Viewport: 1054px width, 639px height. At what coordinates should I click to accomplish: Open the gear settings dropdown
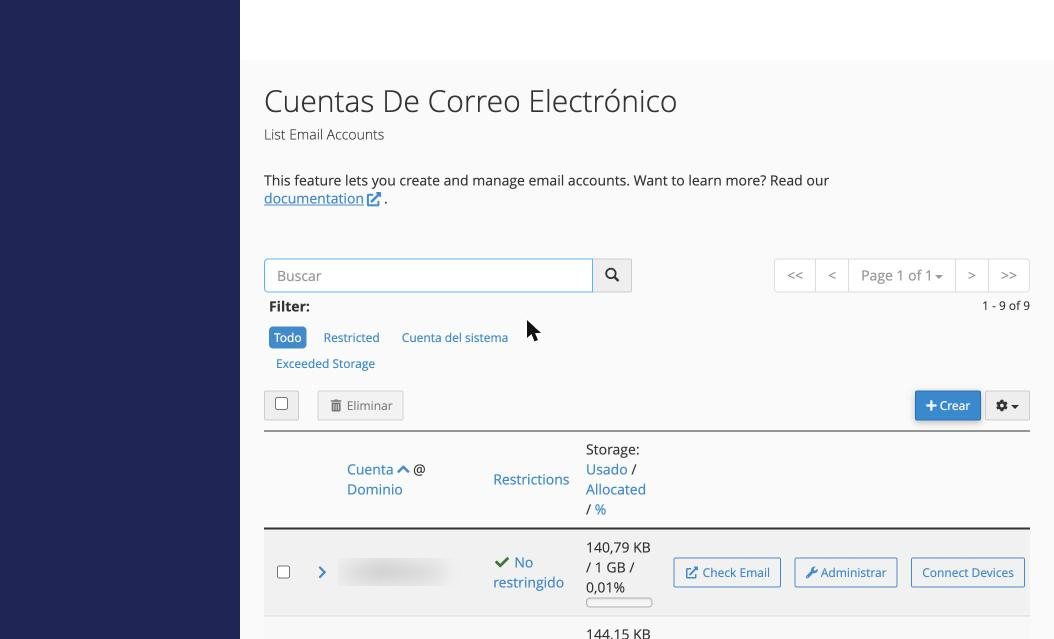point(1007,406)
